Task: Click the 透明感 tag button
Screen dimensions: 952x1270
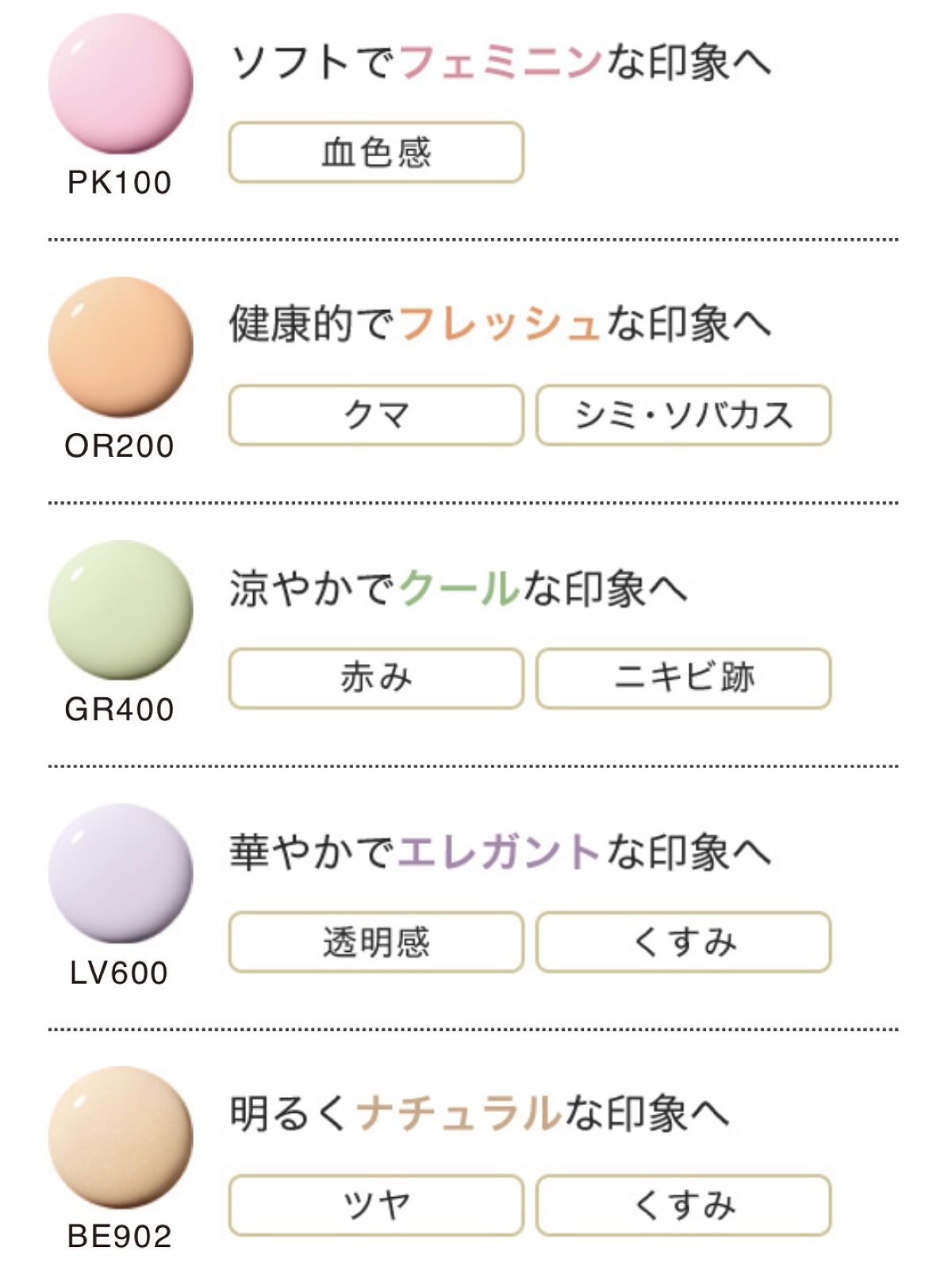Action: click(376, 942)
